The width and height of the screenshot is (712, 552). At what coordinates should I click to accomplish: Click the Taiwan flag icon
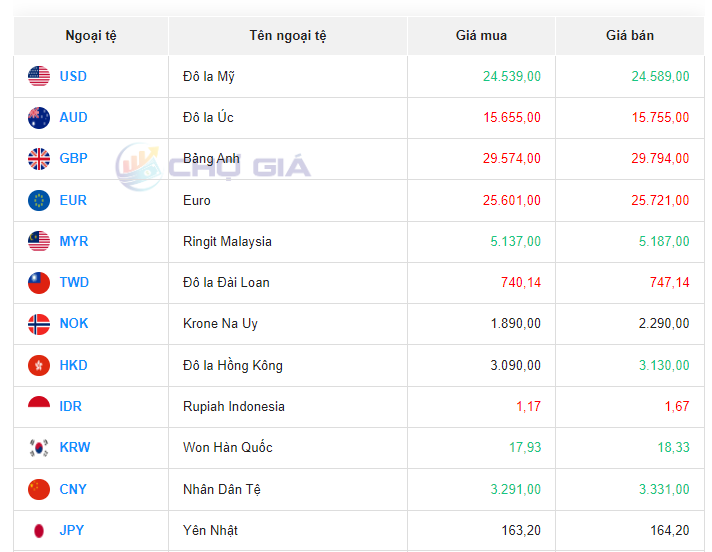(39, 282)
